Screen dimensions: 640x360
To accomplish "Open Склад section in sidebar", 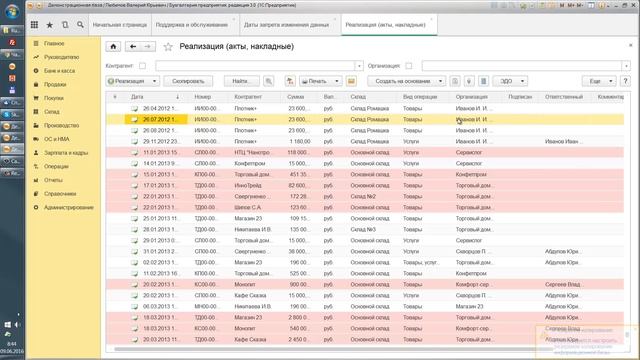I will (x=51, y=112).
